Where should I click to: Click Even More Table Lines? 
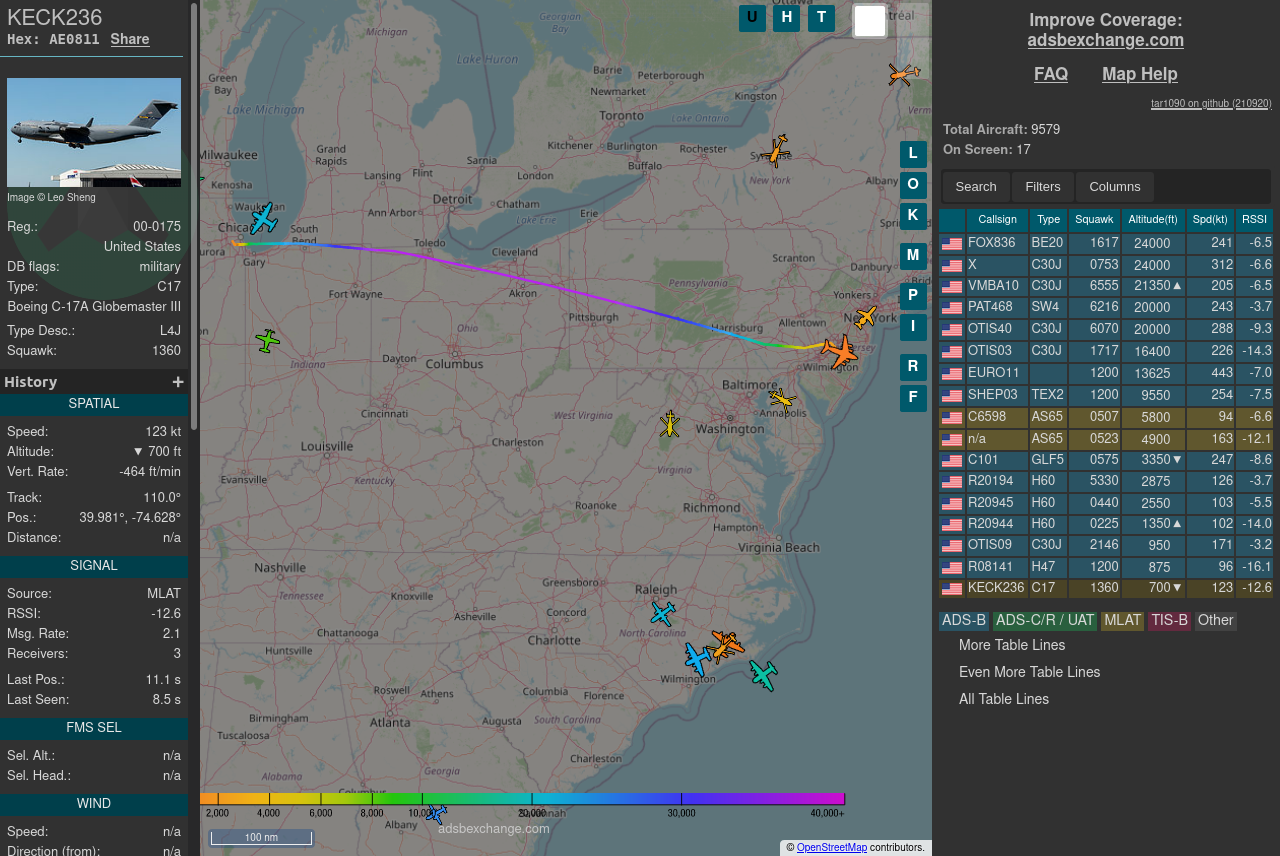click(x=1029, y=672)
